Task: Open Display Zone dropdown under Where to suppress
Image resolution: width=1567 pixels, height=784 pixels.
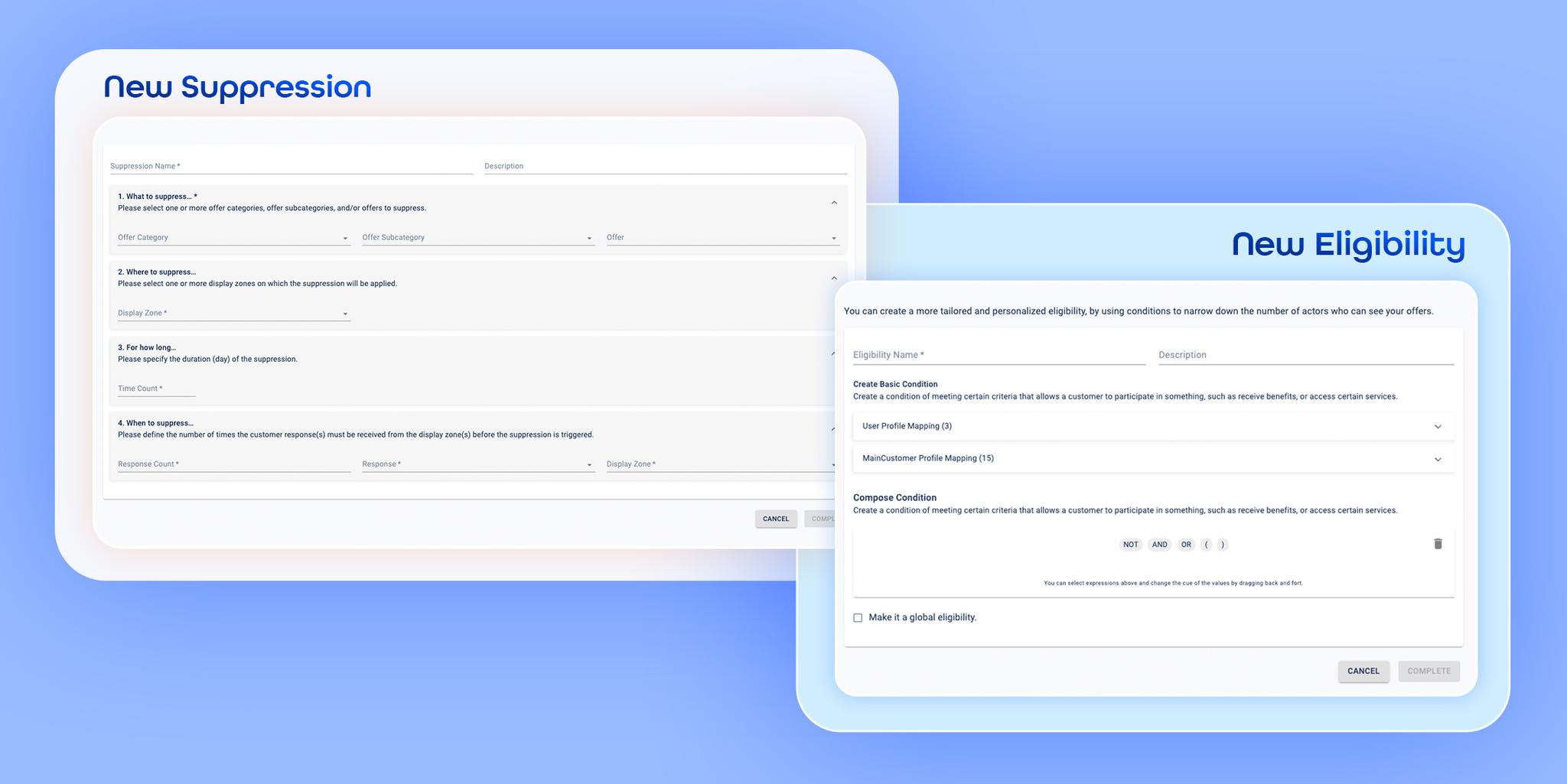Action: (233, 314)
